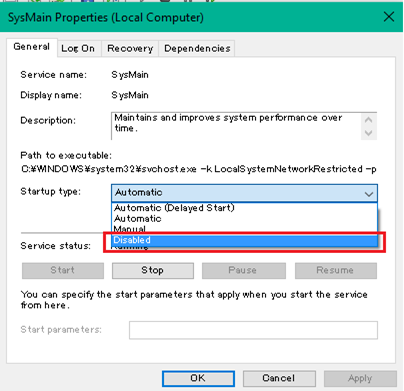Open the Dependencies tab
This screenshot has height=391, width=404.
point(197,49)
